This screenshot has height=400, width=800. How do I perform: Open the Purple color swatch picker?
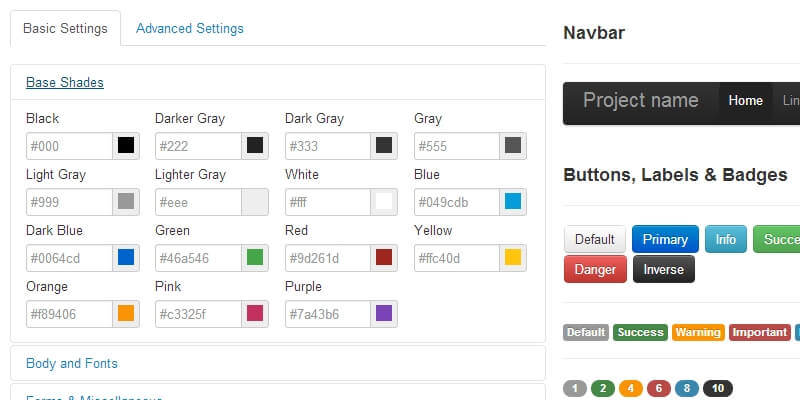click(384, 314)
